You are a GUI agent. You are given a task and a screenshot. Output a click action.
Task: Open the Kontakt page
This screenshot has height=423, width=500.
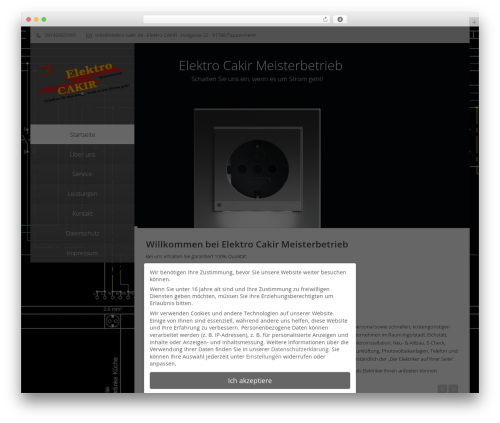[x=82, y=213]
